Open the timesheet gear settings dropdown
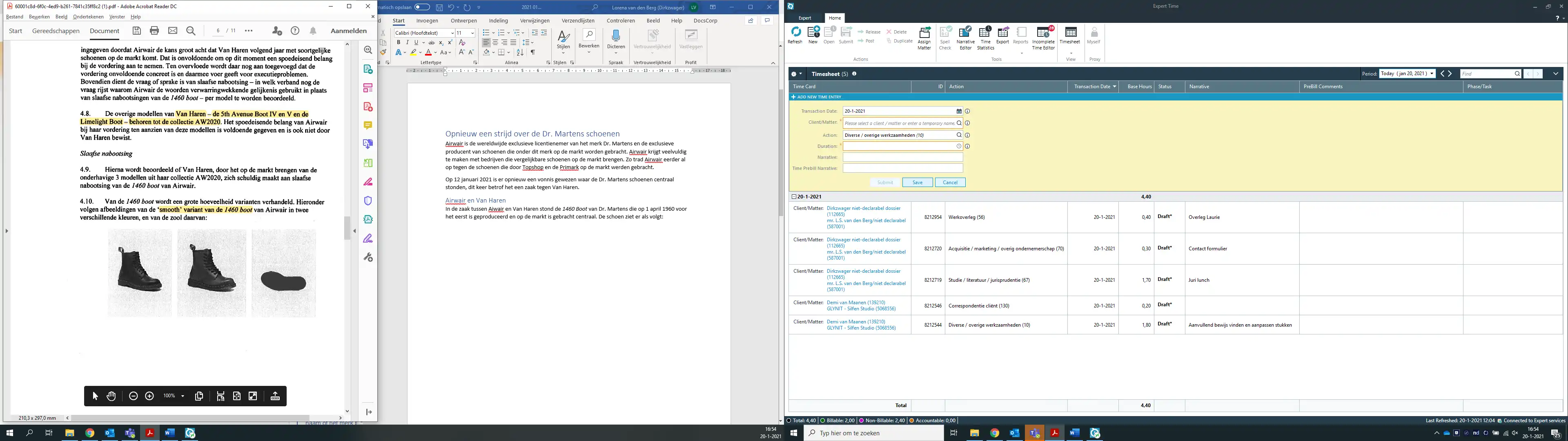 coord(797,73)
